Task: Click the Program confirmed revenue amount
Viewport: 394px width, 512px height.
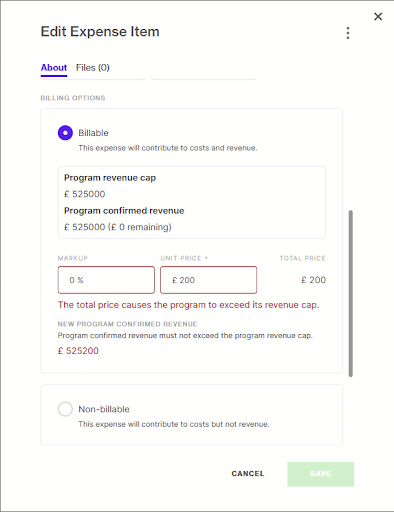Action: pos(118,227)
